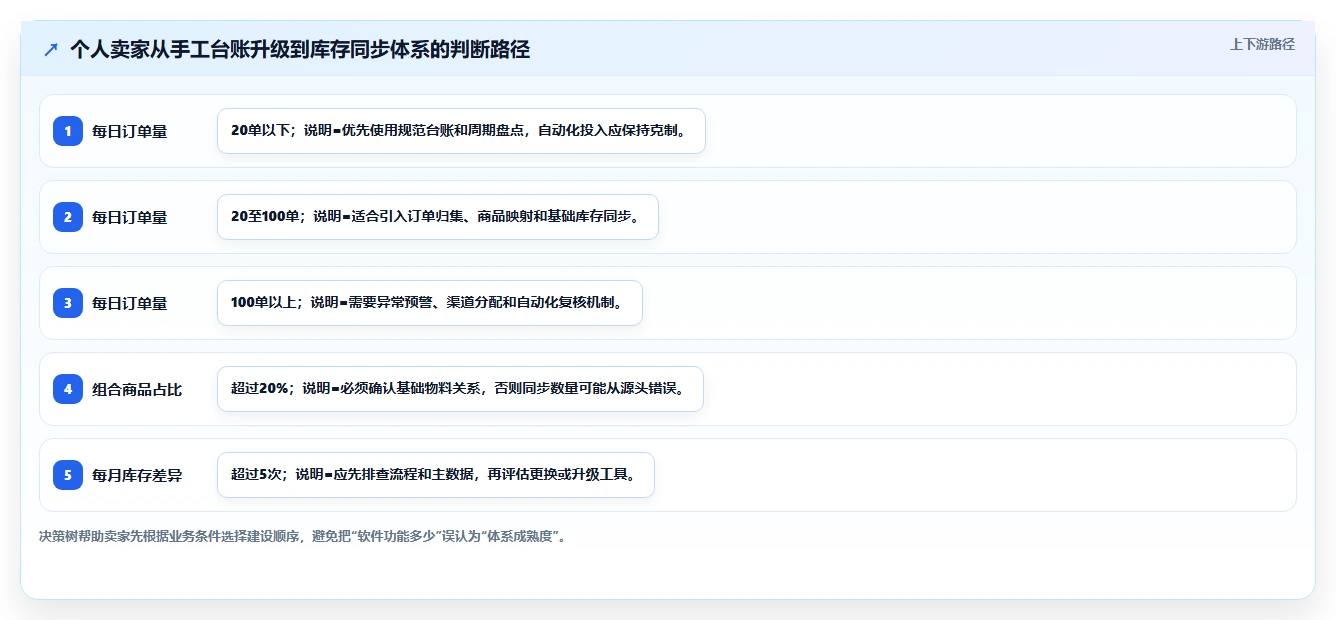Select step badge number 4
Screen dimensions: 1336x620
click(68, 389)
